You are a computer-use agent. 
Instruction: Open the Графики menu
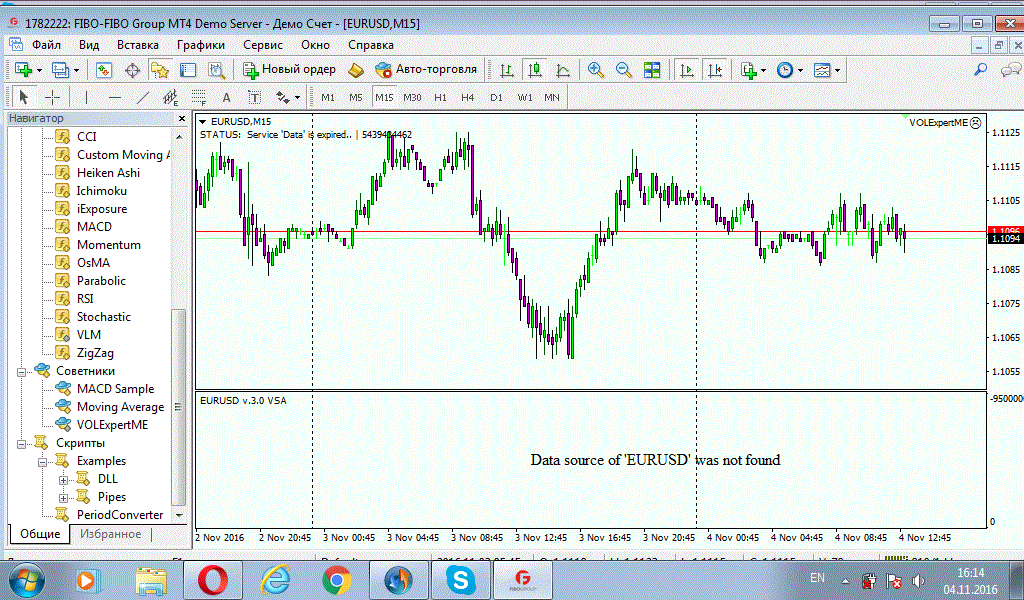pyautogui.click(x=201, y=45)
